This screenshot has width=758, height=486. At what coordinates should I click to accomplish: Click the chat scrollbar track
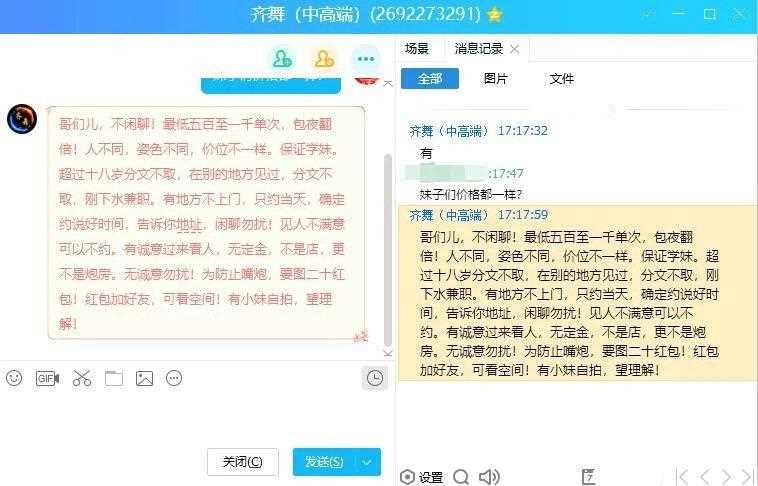coord(388,250)
